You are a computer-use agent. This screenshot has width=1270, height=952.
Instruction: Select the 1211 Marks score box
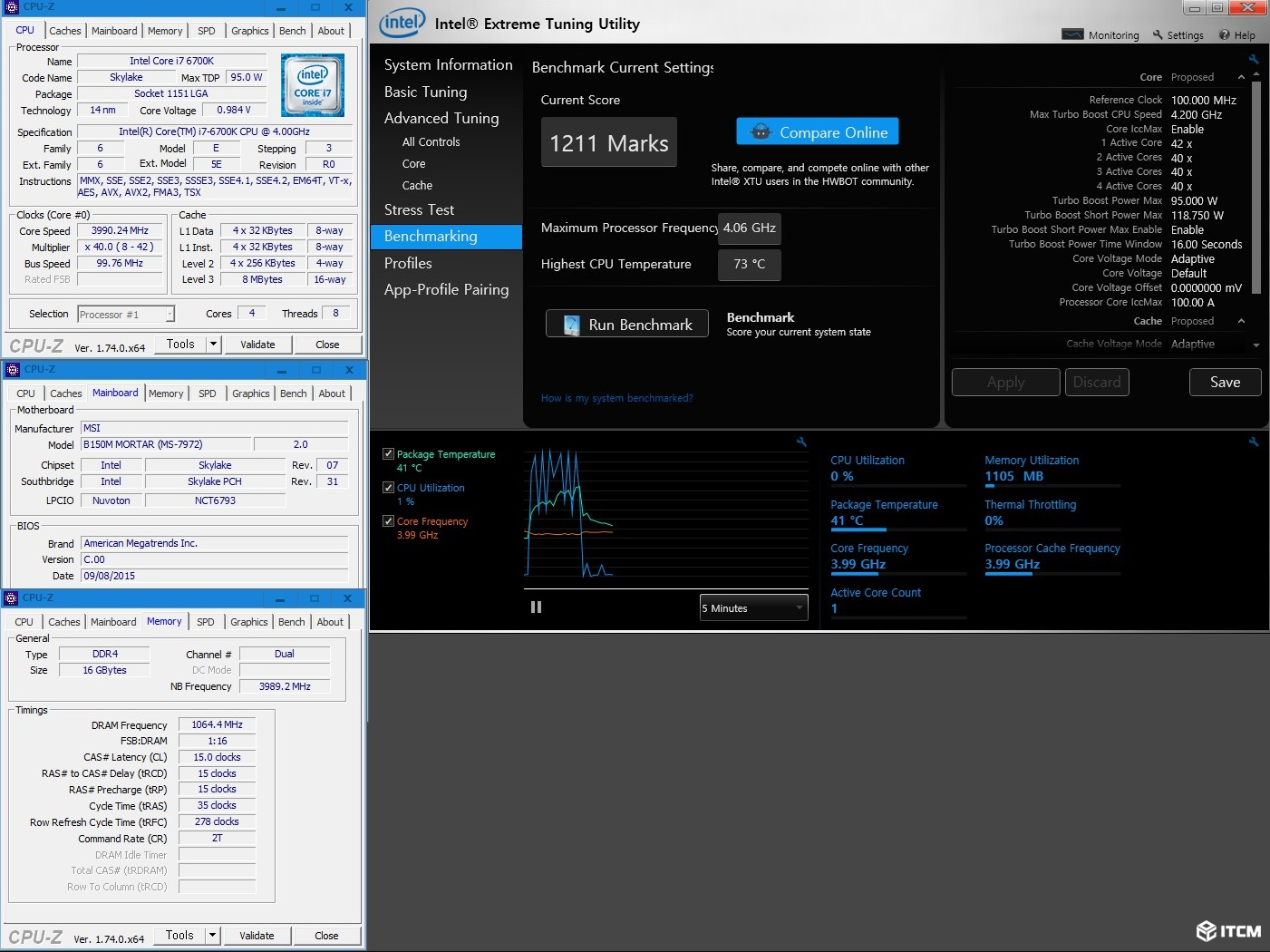609,142
